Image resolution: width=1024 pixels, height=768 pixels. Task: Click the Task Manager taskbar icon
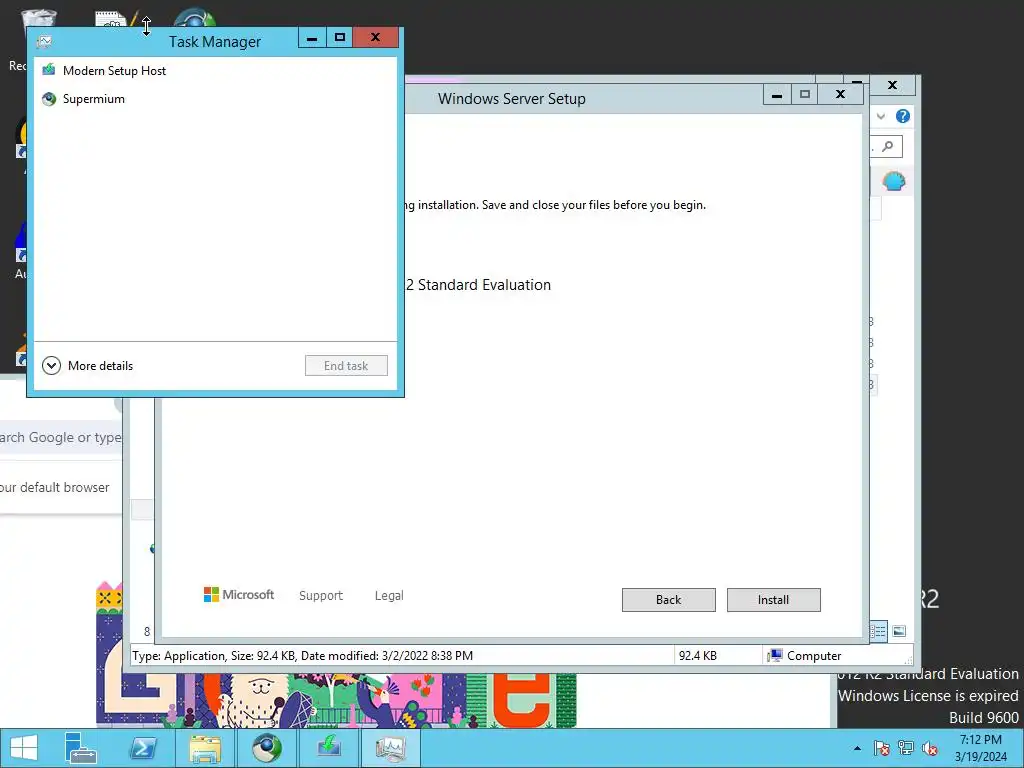(390, 748)
